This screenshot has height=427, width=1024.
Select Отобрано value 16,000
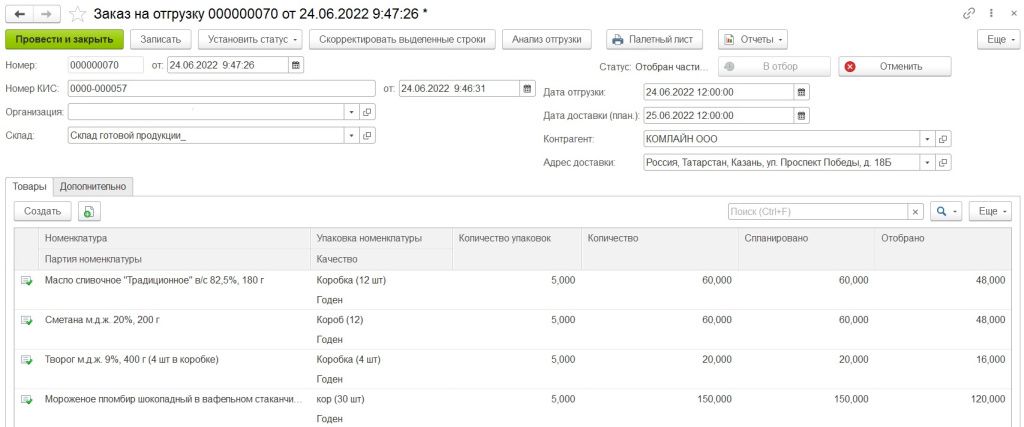coord(989,359)
